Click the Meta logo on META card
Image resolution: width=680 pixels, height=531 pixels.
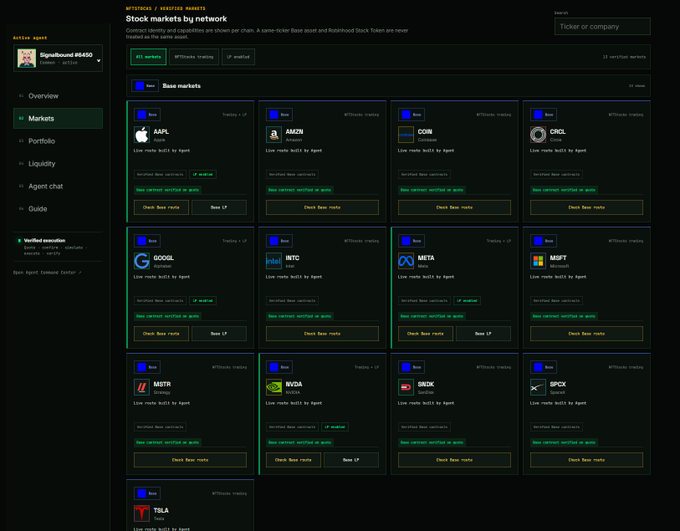point(406,261)
